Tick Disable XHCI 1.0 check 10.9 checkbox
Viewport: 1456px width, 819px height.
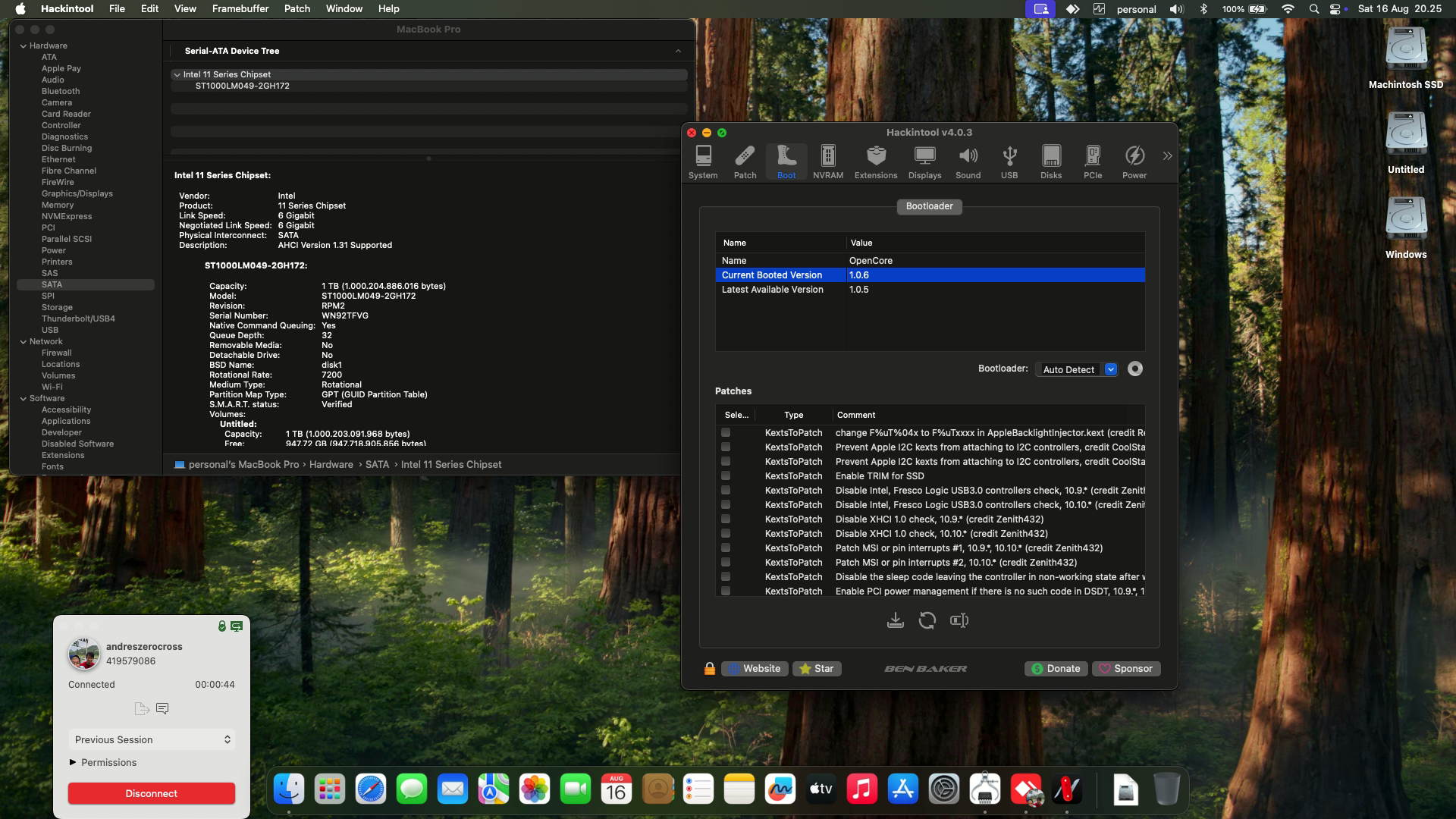[726, 519]
